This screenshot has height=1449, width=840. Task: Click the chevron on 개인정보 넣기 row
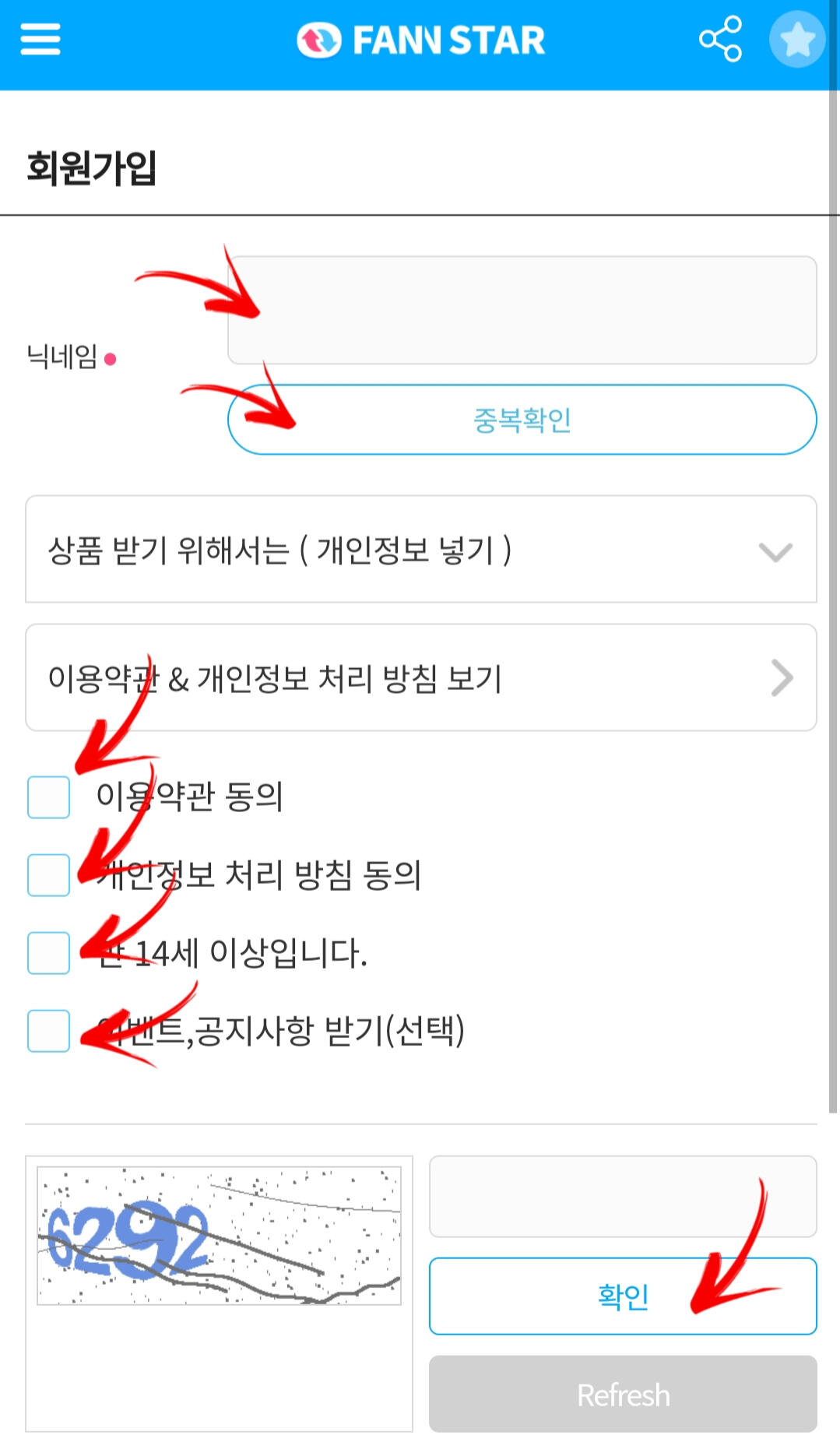click(x=775, y=551)
